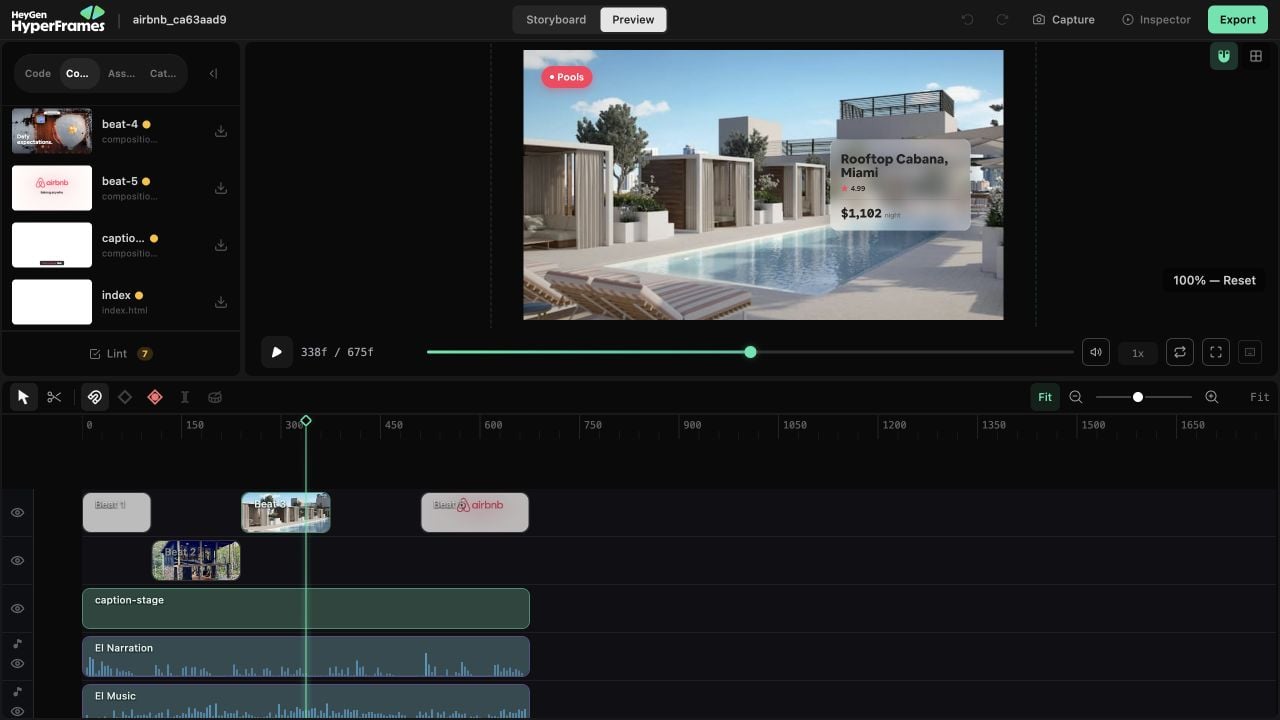Toggle the captions display icon
1280x720 pixels.
click(x=1249, y=352)
